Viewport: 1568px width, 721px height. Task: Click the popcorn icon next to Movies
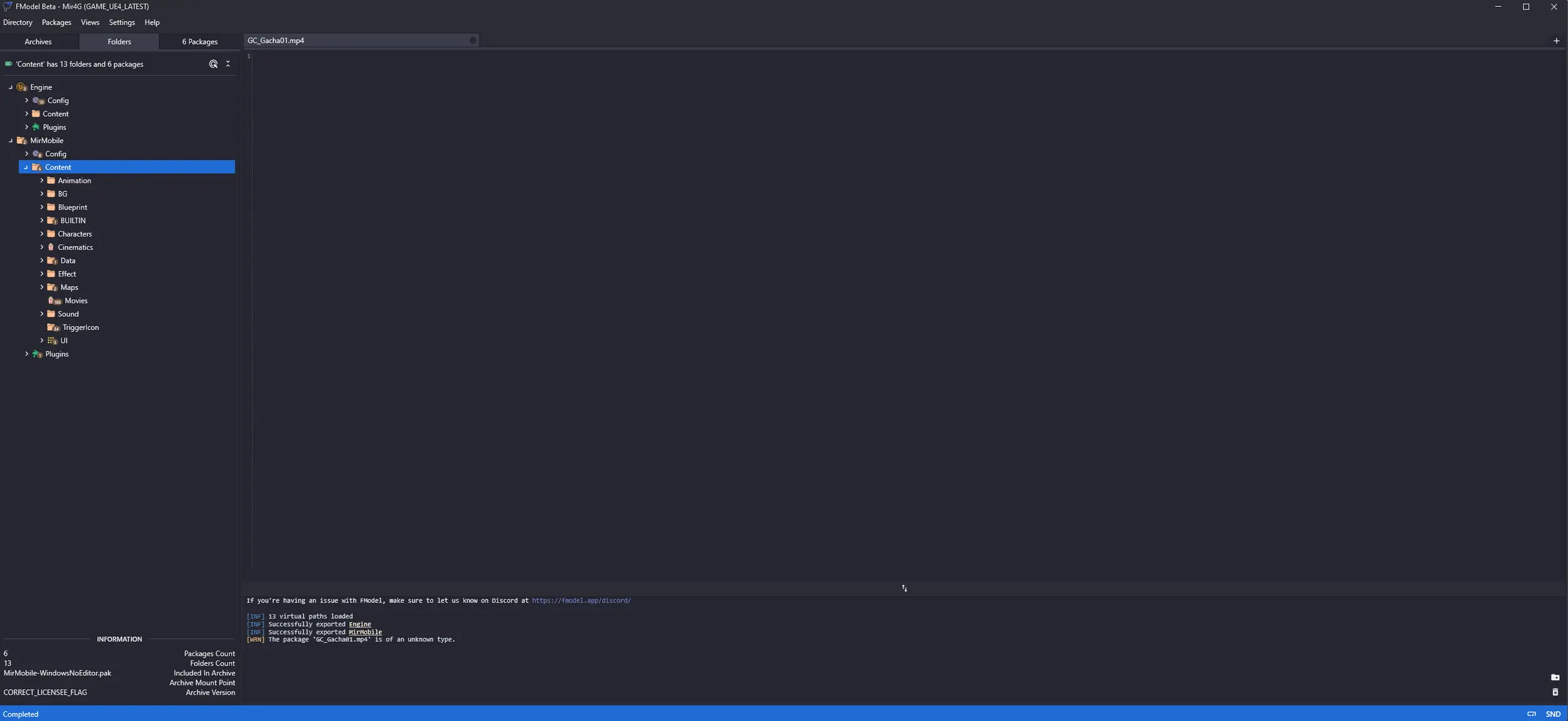55,301
